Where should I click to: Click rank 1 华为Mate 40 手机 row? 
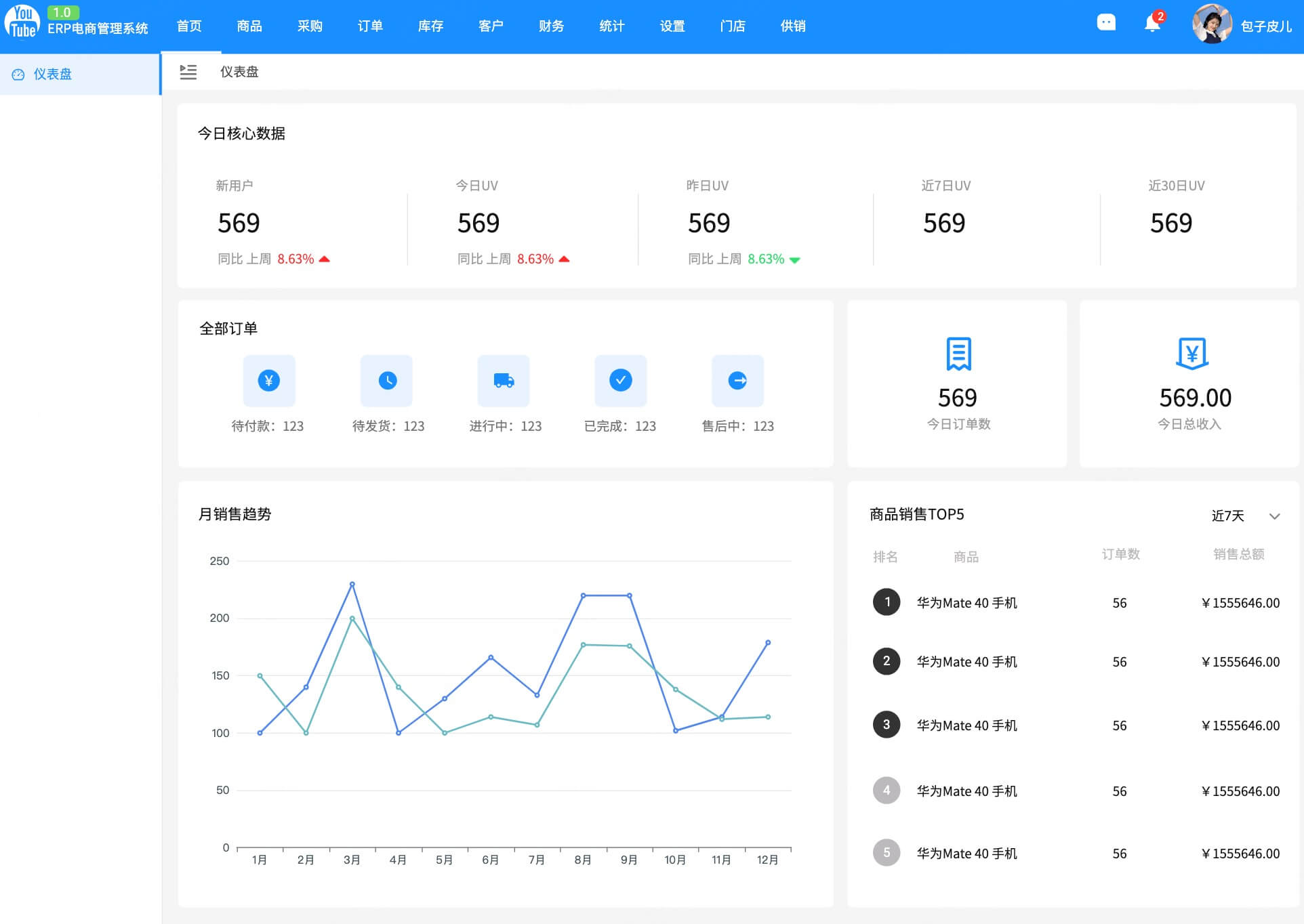click(966, 603)
